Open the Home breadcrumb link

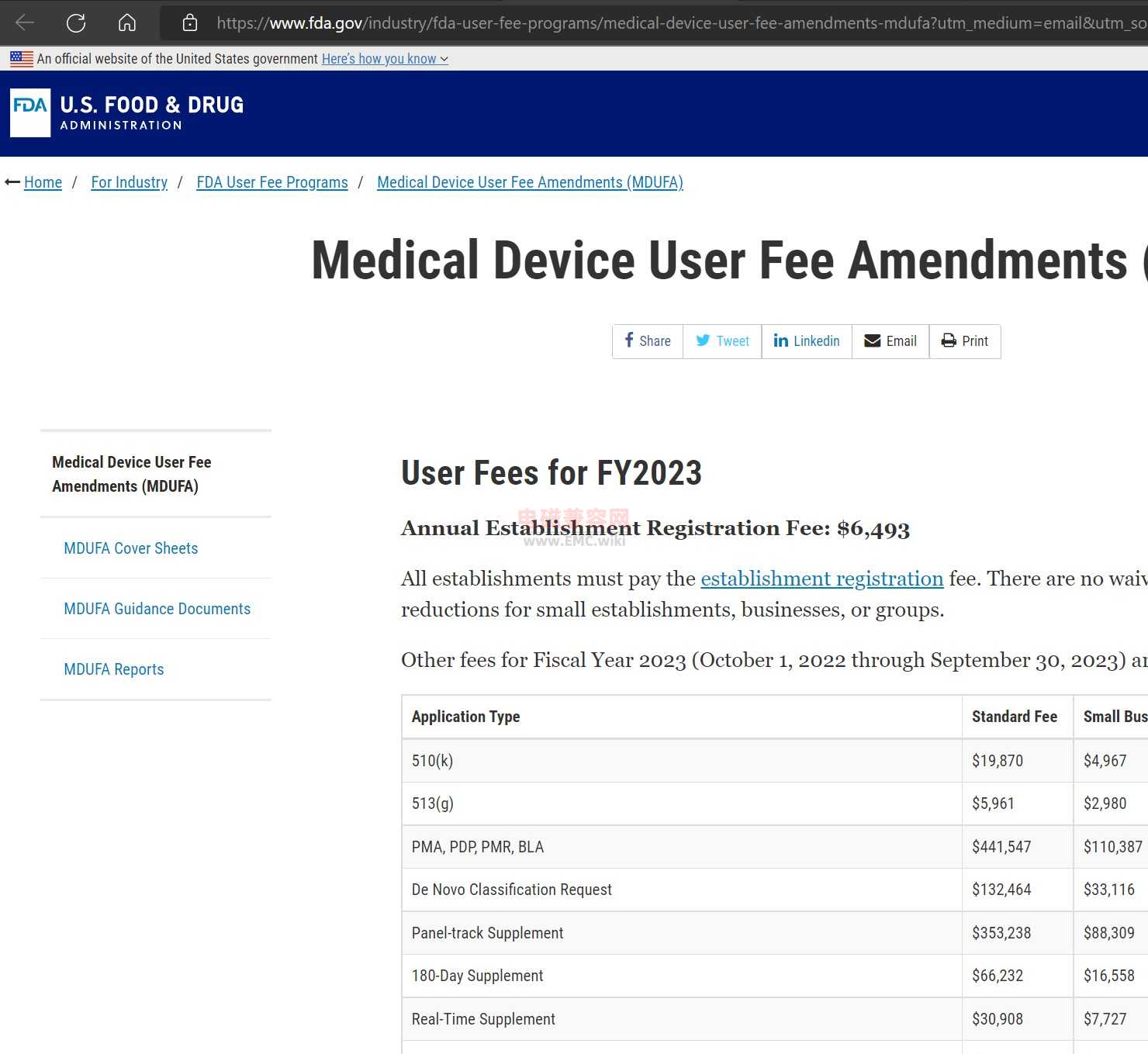click(43, 182)
